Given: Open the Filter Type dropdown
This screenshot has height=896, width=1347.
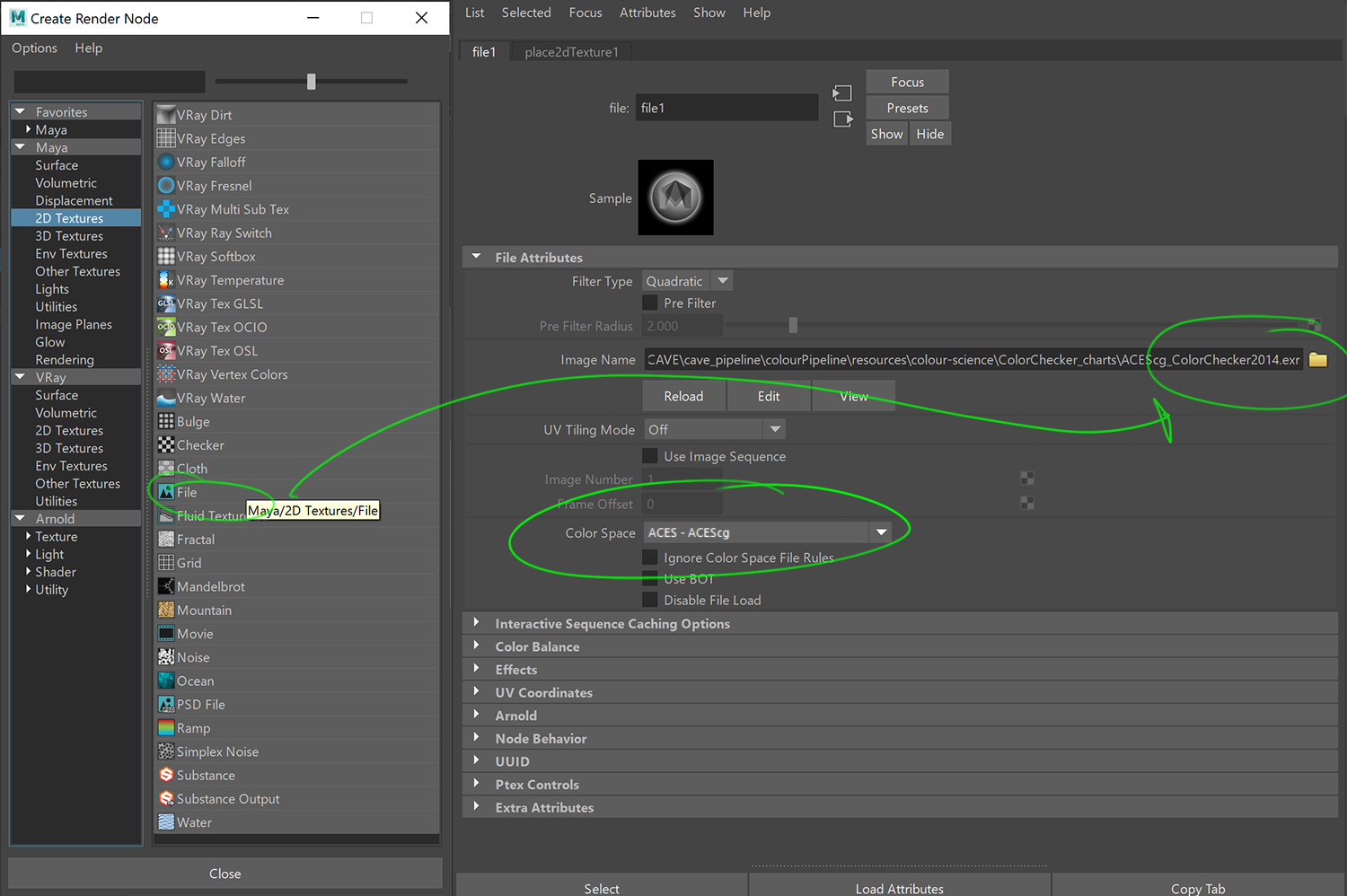Looking at the screenshot, I should tap(687, 281).
